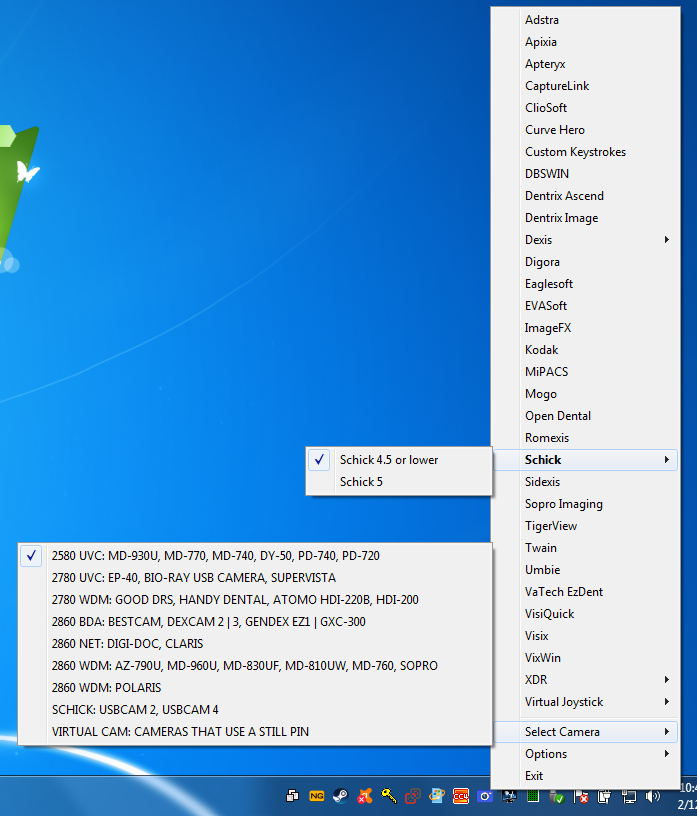Click the Action Center flag tray icon
Image resolution: width=697 pixels, height=816 pixels.
(580, 797)
